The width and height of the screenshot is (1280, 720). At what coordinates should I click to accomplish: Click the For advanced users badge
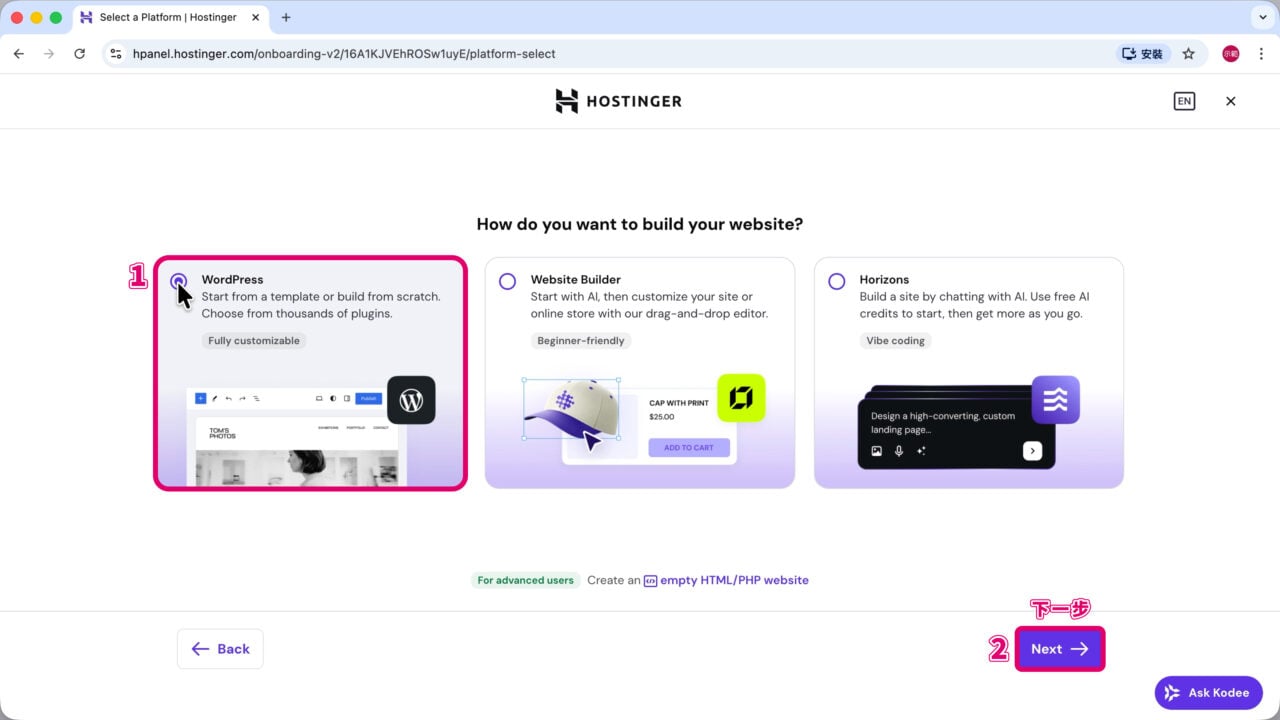pyautogui.click(x=526, y=580)
